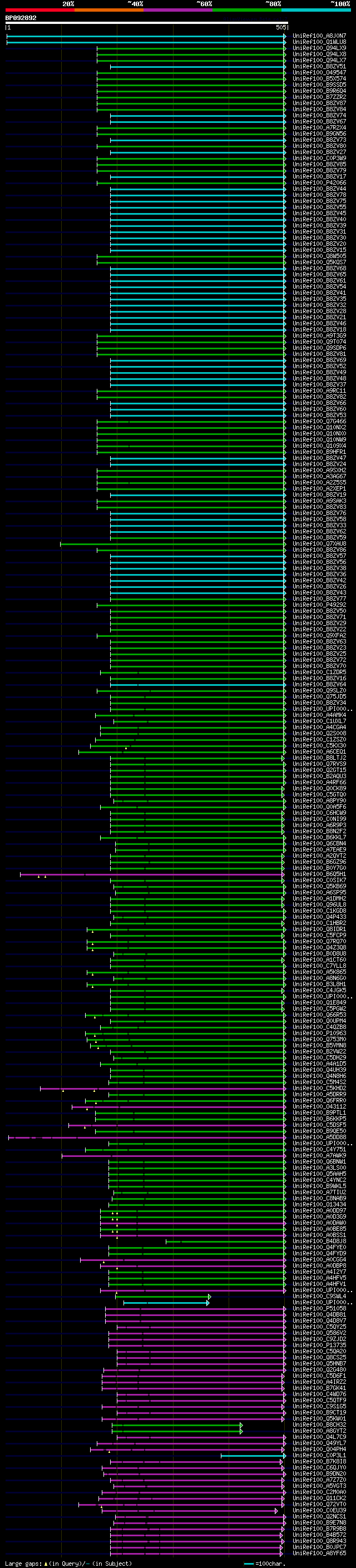
Task: Select the UniRef100_Q96UL8 label
Action: point(319,905)
